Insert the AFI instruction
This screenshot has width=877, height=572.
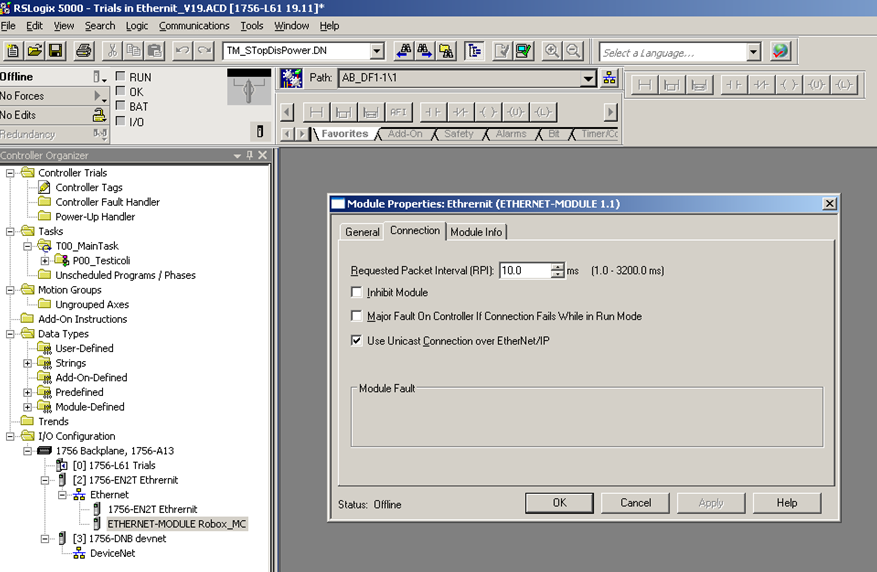[398, 112]
